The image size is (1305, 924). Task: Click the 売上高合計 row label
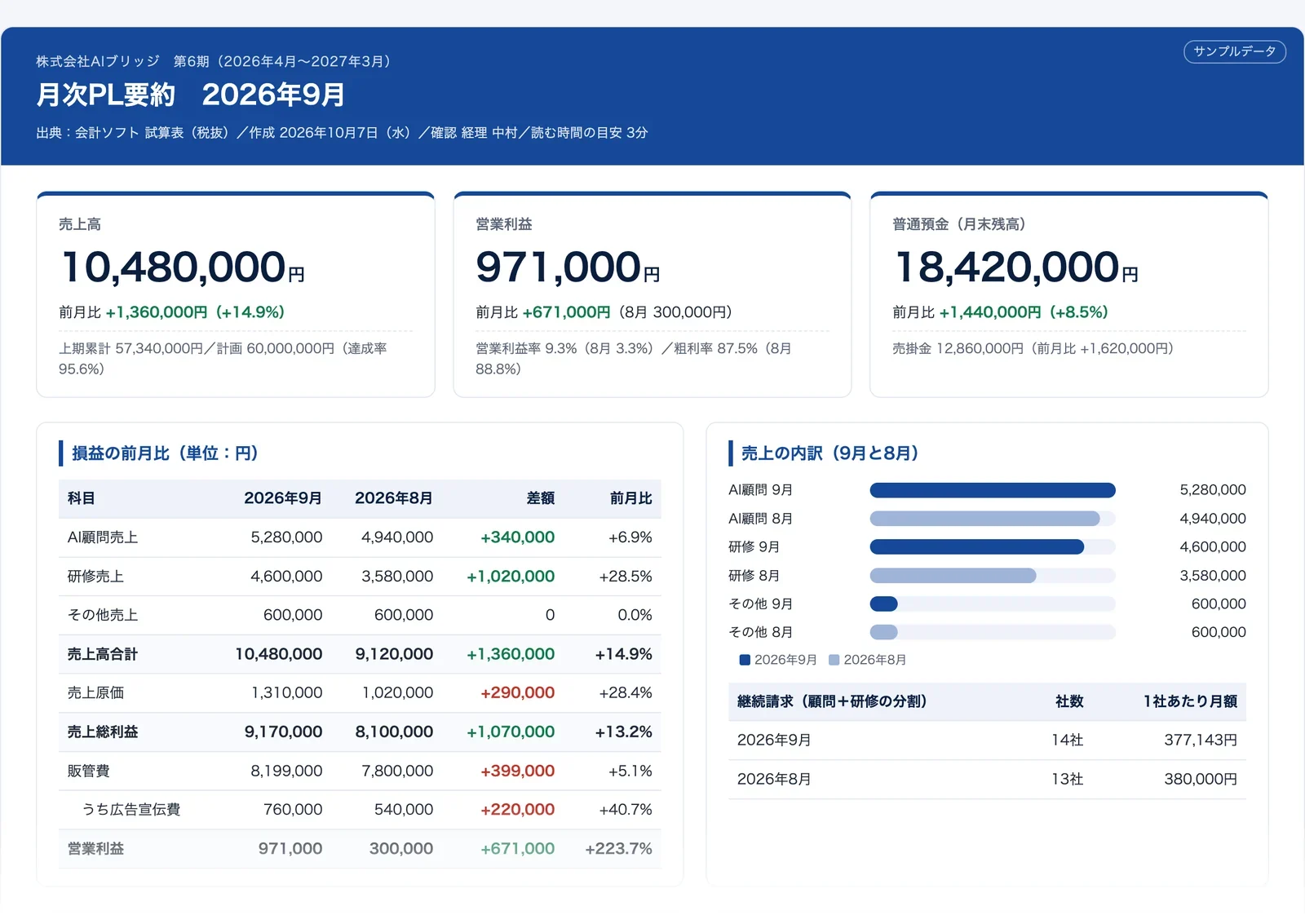(x=103, y=654)
